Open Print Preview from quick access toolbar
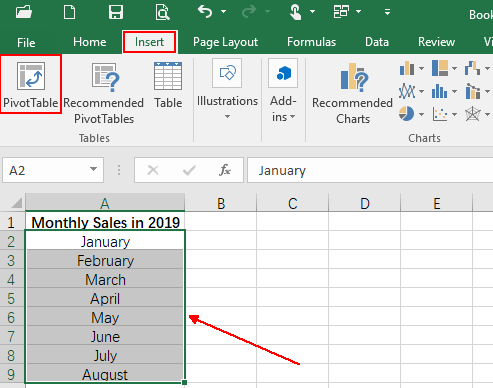Image resolution: width=493 pixels, height=388 pixels. [162, 12]
